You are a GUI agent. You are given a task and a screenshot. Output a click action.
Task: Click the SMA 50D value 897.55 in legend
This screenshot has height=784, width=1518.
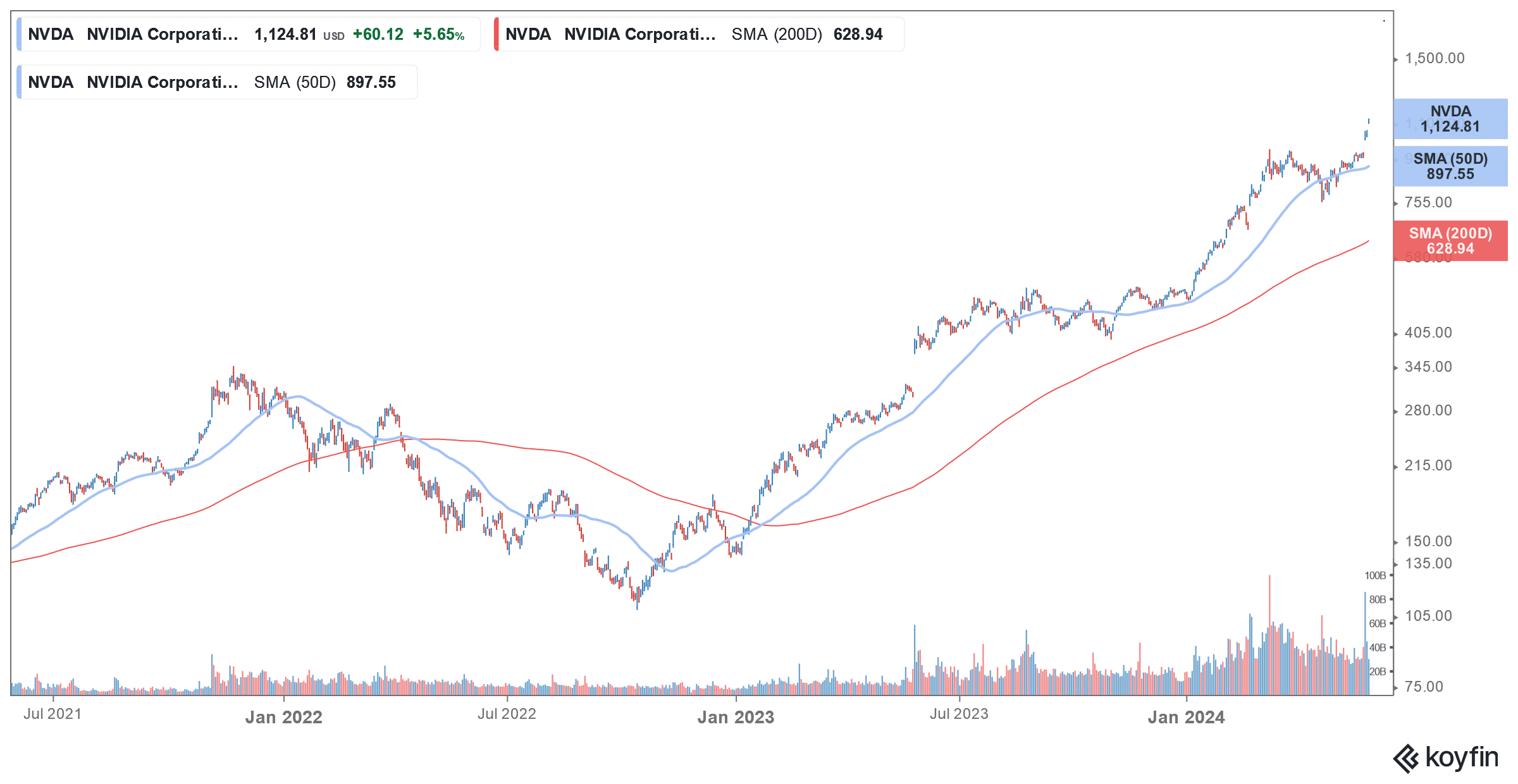371,82
